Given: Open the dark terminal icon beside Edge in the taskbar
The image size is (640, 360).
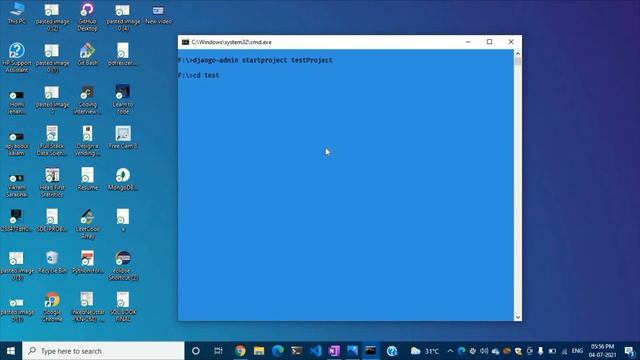Looking at the screenshot, I should pyautogui.click(x=297, y=351).
